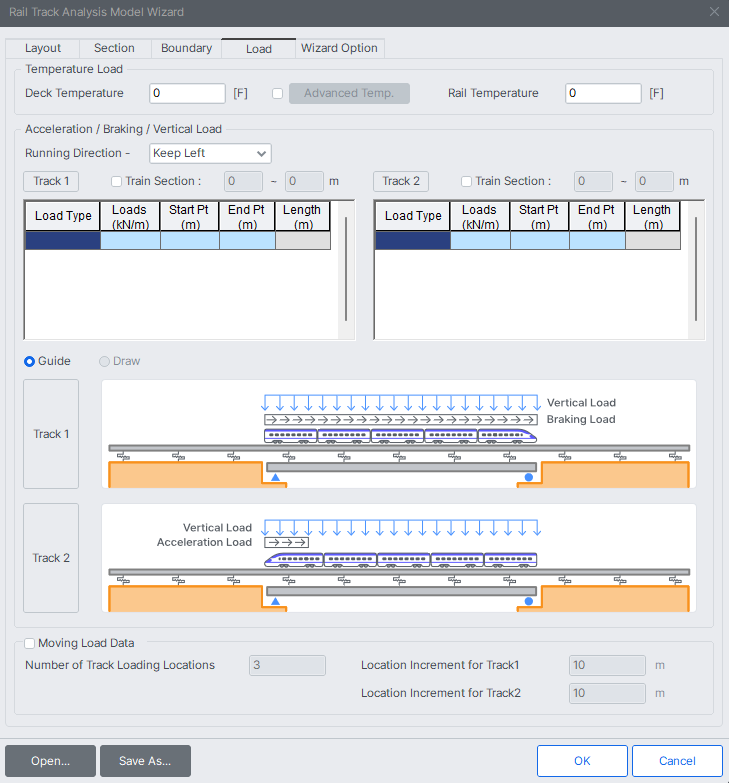
Task: Enable Train Section checkbox for Track 1
Action: point(116,181)
